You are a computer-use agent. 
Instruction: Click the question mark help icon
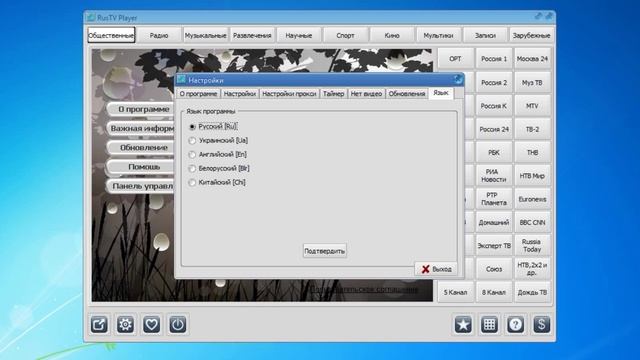(516, 324)
